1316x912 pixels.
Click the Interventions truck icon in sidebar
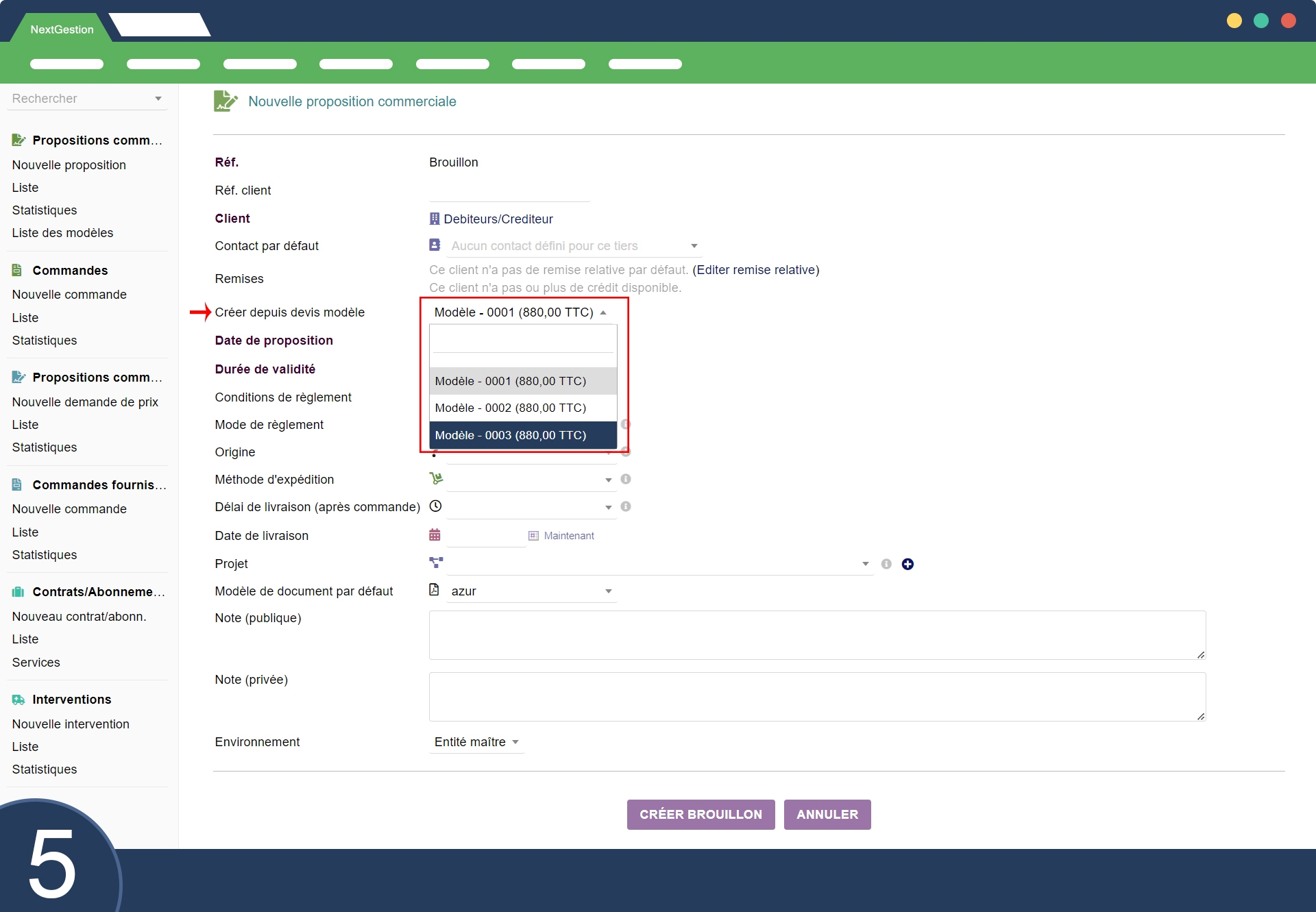click(19, 700)
